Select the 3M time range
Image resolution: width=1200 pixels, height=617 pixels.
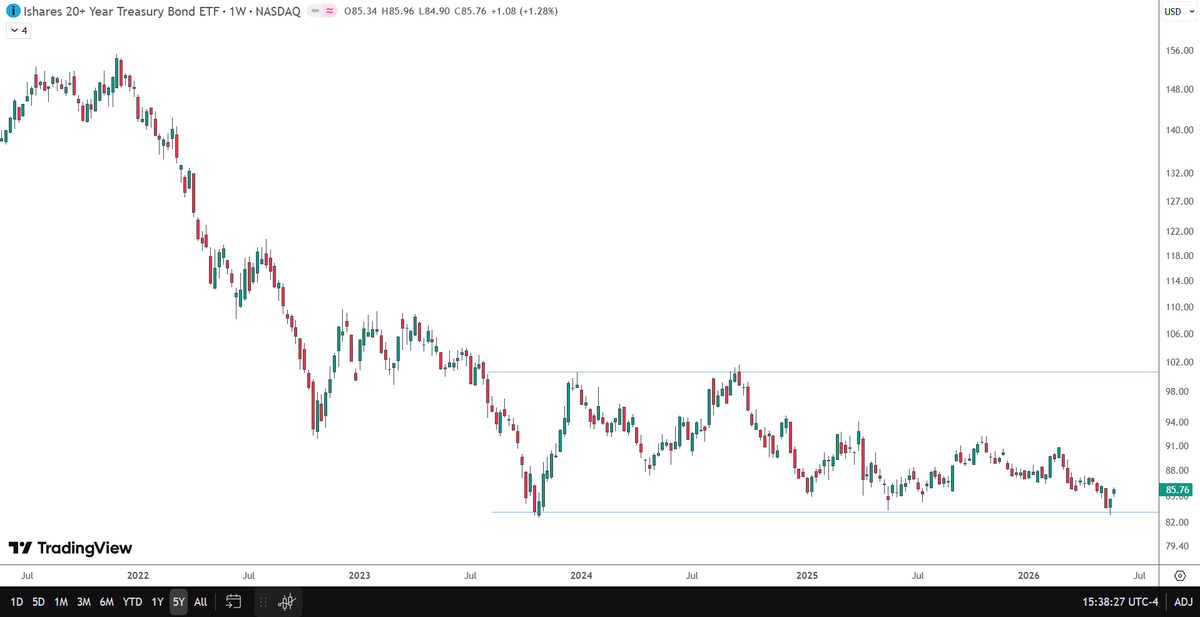pyautogui.click(x=84, y=602)
